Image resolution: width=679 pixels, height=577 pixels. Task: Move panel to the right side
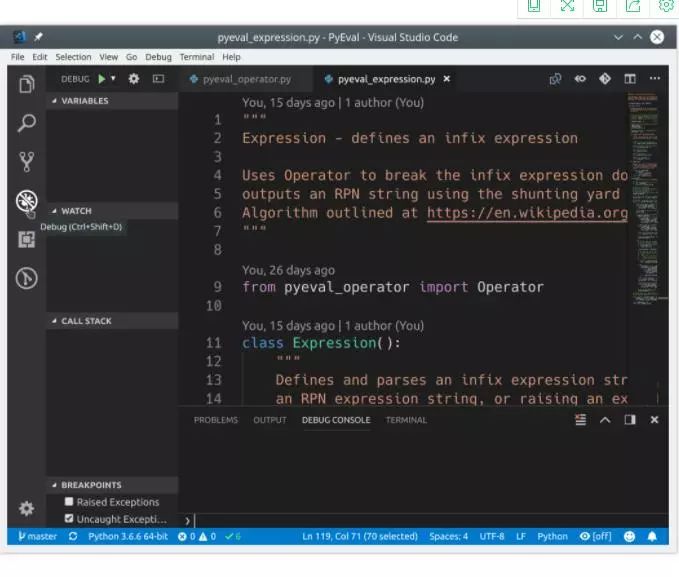[x=630, y=420]
